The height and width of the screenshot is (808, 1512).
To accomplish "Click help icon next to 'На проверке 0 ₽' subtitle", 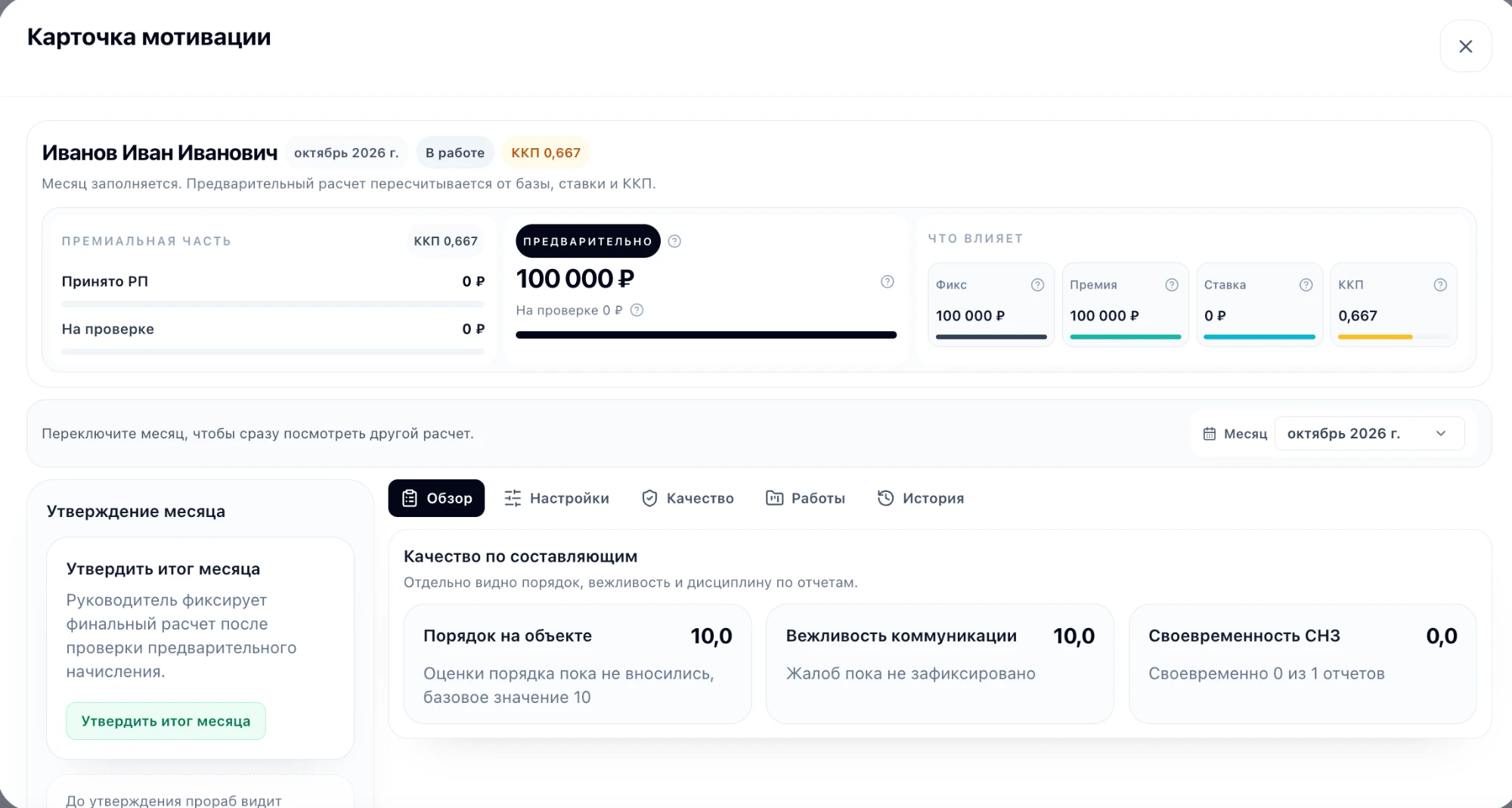I will click(637, 310).
